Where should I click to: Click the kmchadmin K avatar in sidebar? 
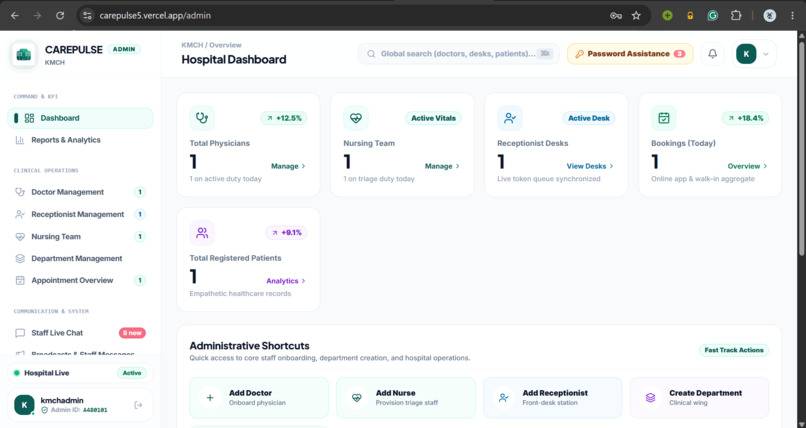pos(24,405)
